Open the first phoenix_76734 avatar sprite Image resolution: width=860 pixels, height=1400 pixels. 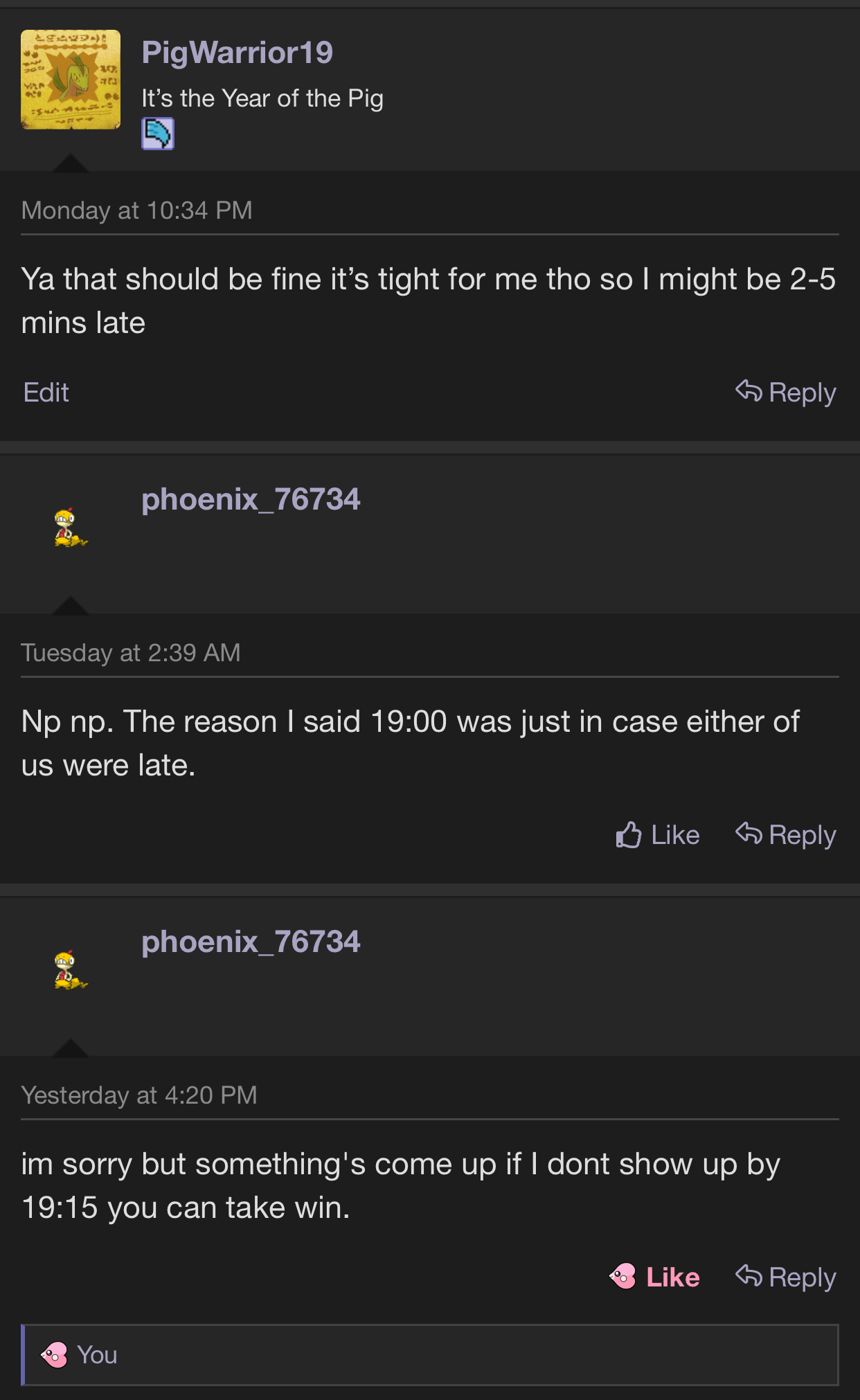pyautogui.click(x=71, y=528)
